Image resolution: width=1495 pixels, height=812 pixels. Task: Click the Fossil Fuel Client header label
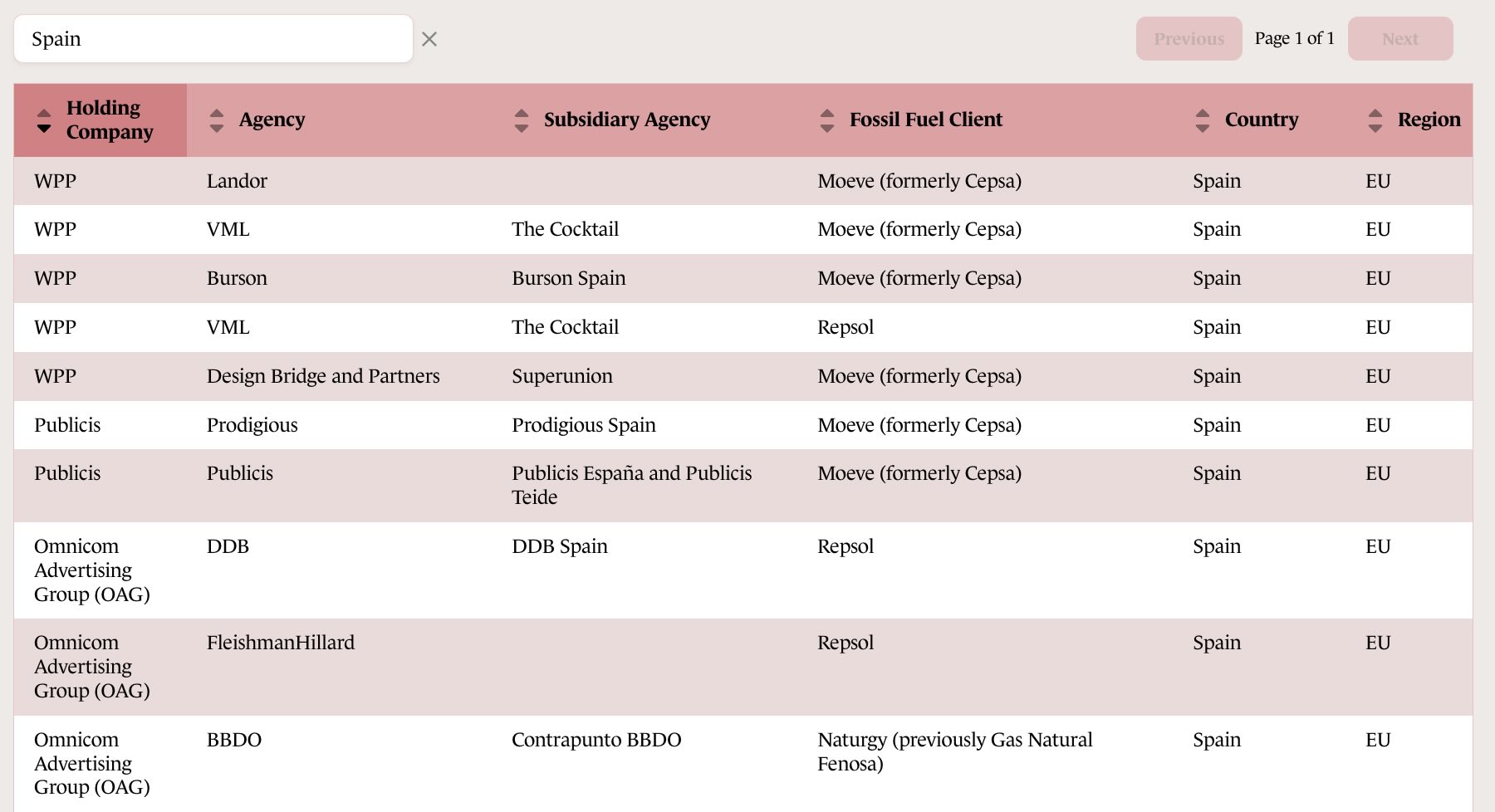[x=926, y=120]
